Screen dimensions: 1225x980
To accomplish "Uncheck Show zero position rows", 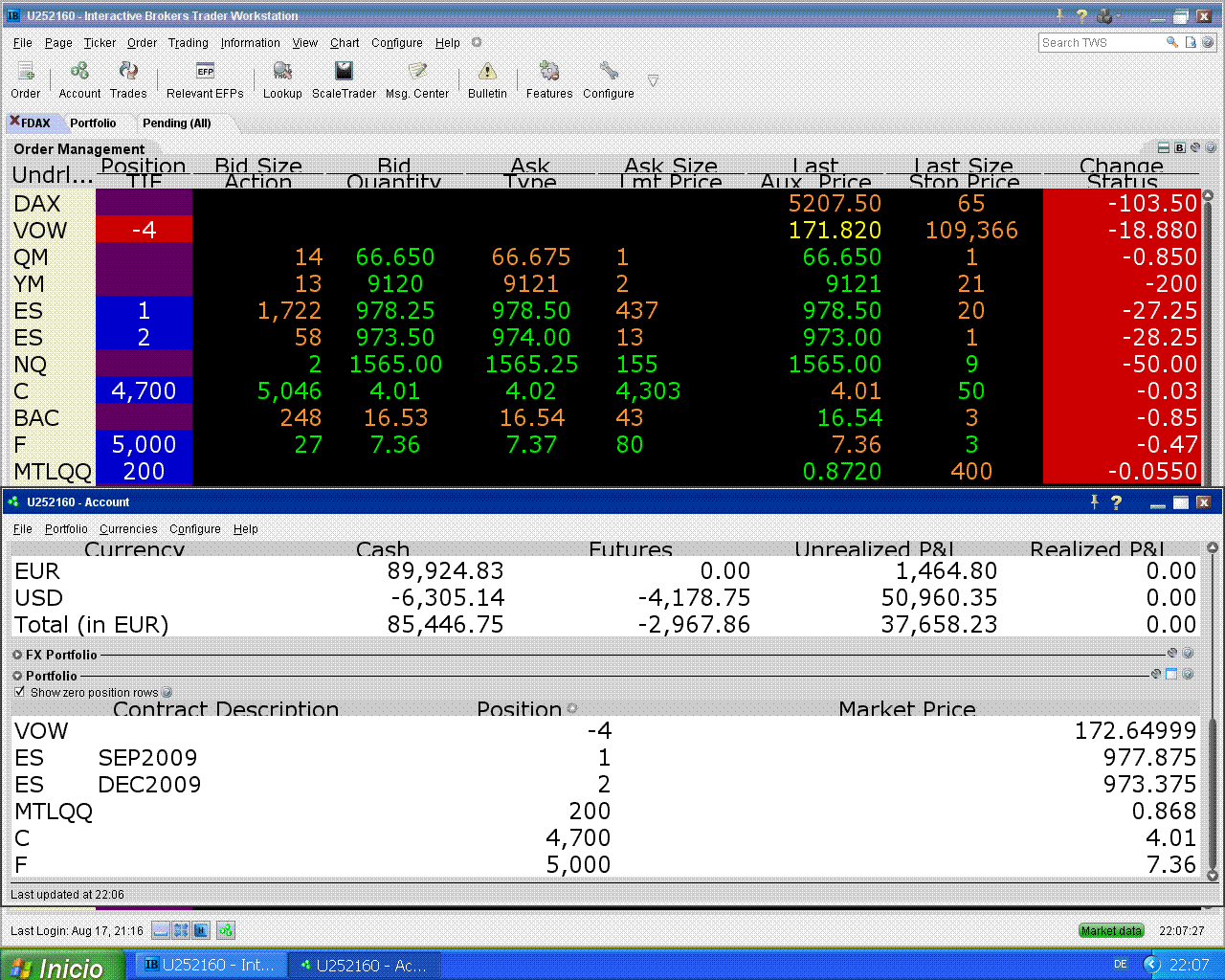I will tap(20, 692).
